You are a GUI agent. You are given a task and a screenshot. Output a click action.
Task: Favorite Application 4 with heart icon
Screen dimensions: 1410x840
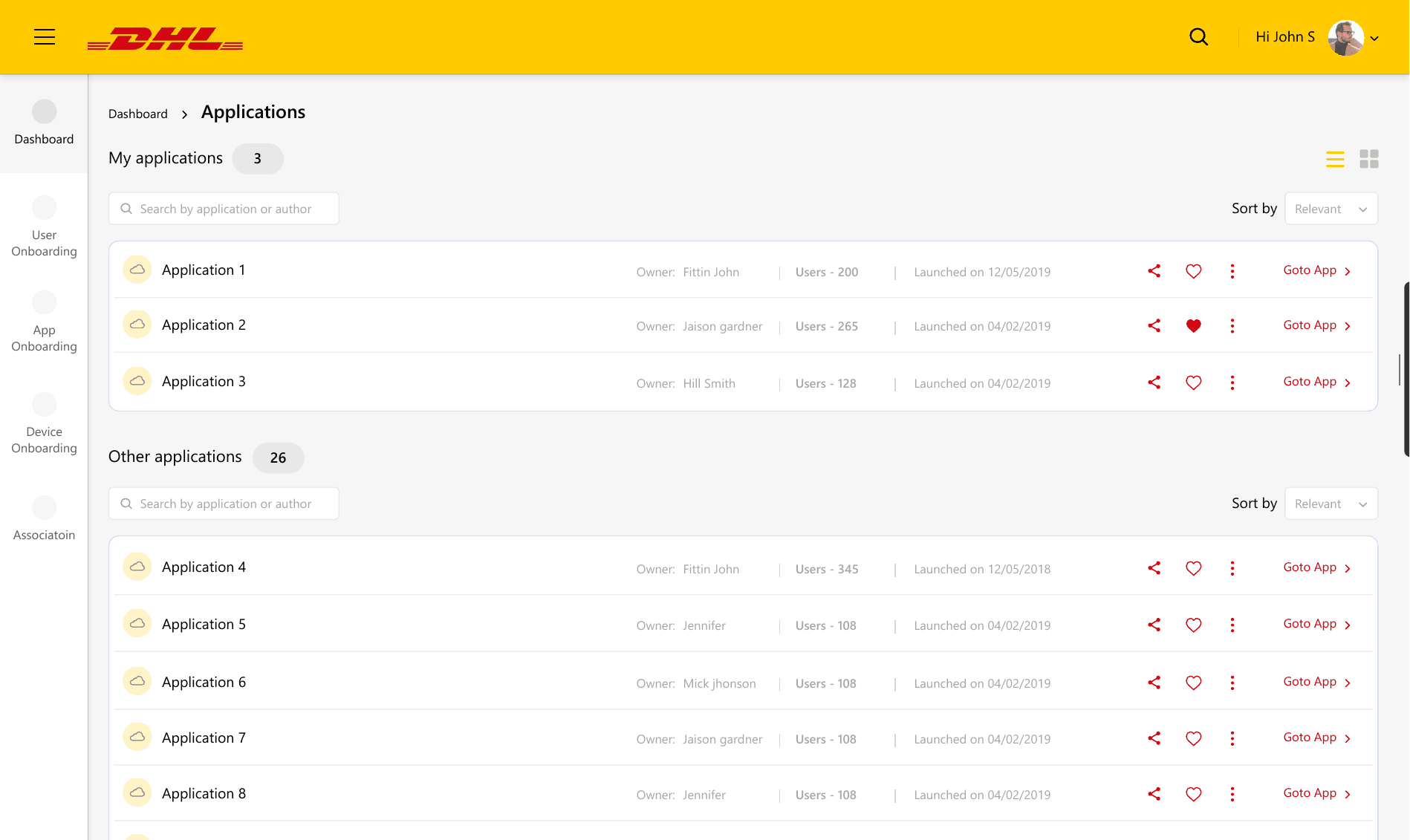[x=1193, y=568]
